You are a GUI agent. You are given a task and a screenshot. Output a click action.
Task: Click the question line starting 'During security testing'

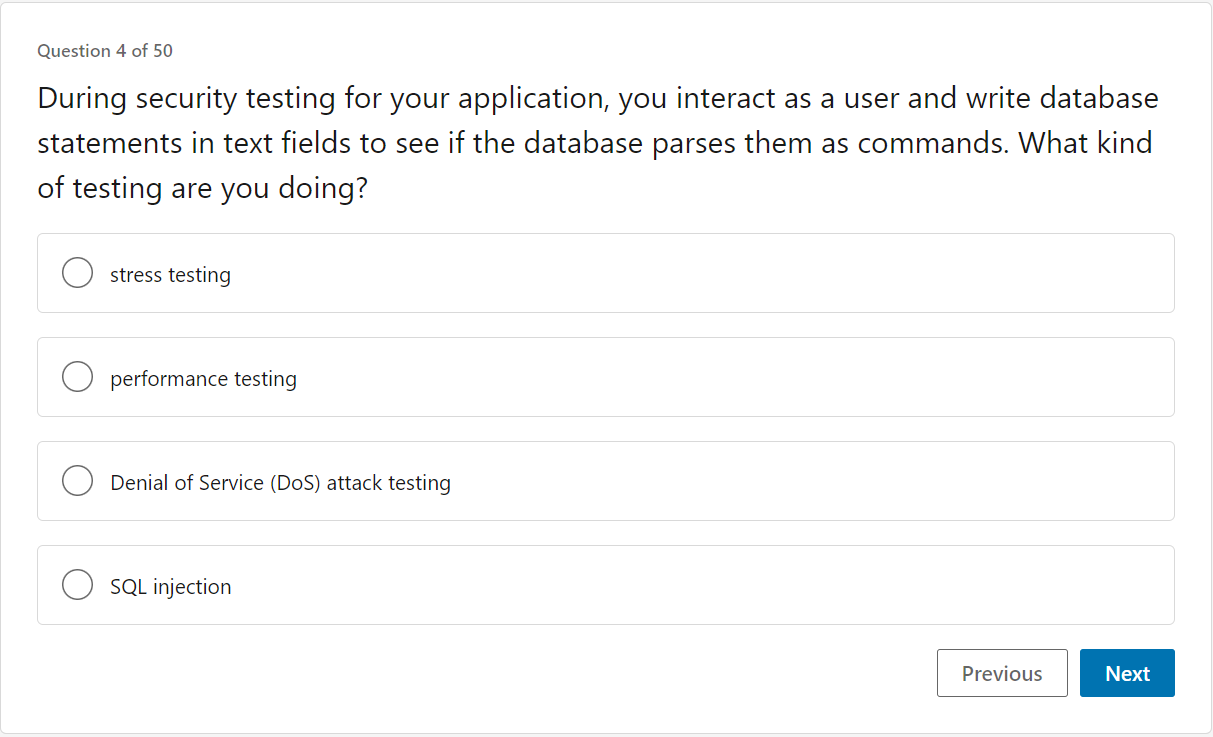click(x=597, y=99)
